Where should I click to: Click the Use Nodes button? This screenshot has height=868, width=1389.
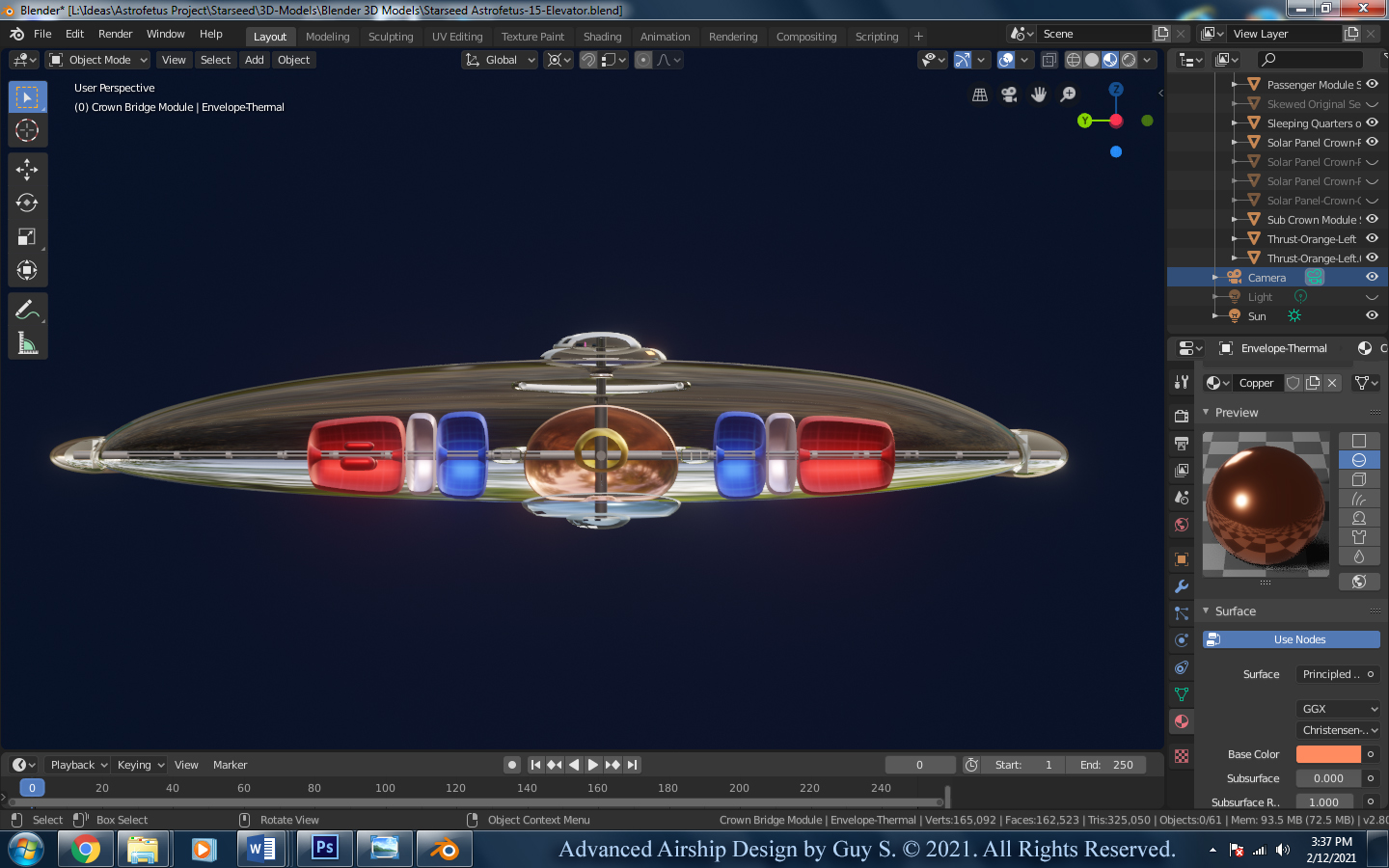tap(1292, 639)
